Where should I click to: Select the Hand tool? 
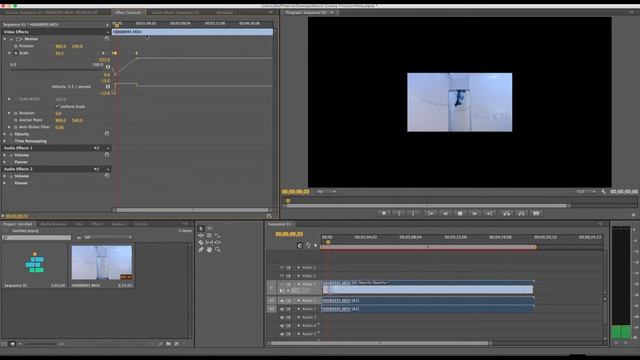tap(209, 249)
